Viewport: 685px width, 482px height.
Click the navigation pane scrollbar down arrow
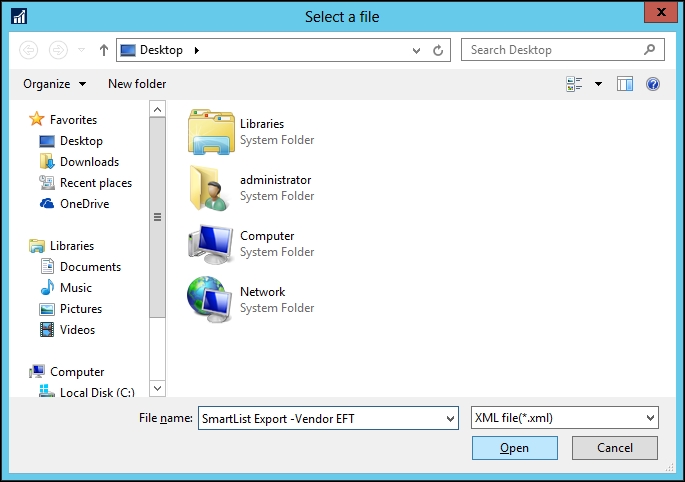157,388
